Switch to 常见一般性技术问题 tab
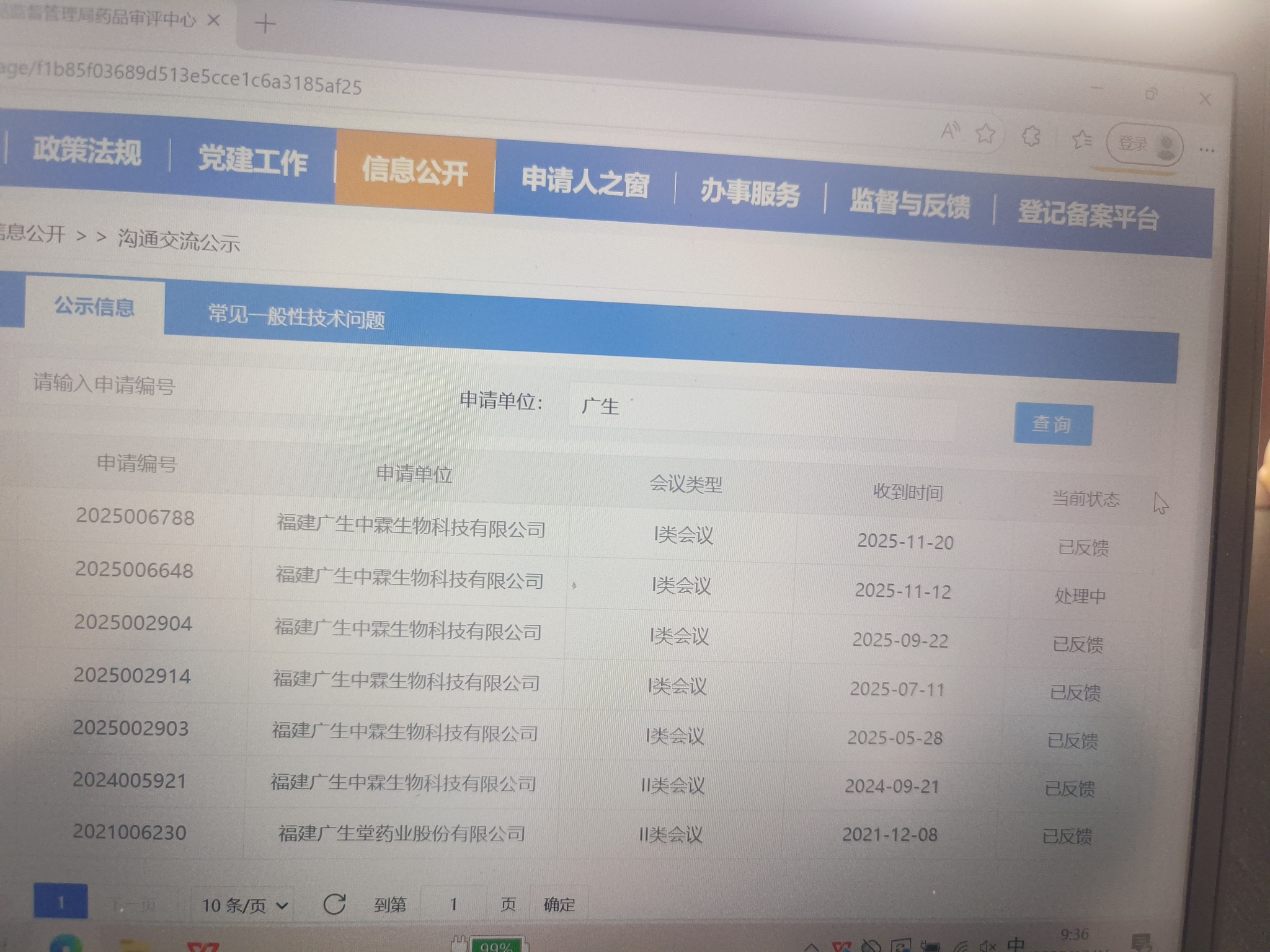The height and width of the screenshot is (952, 1270). [296, 317]
